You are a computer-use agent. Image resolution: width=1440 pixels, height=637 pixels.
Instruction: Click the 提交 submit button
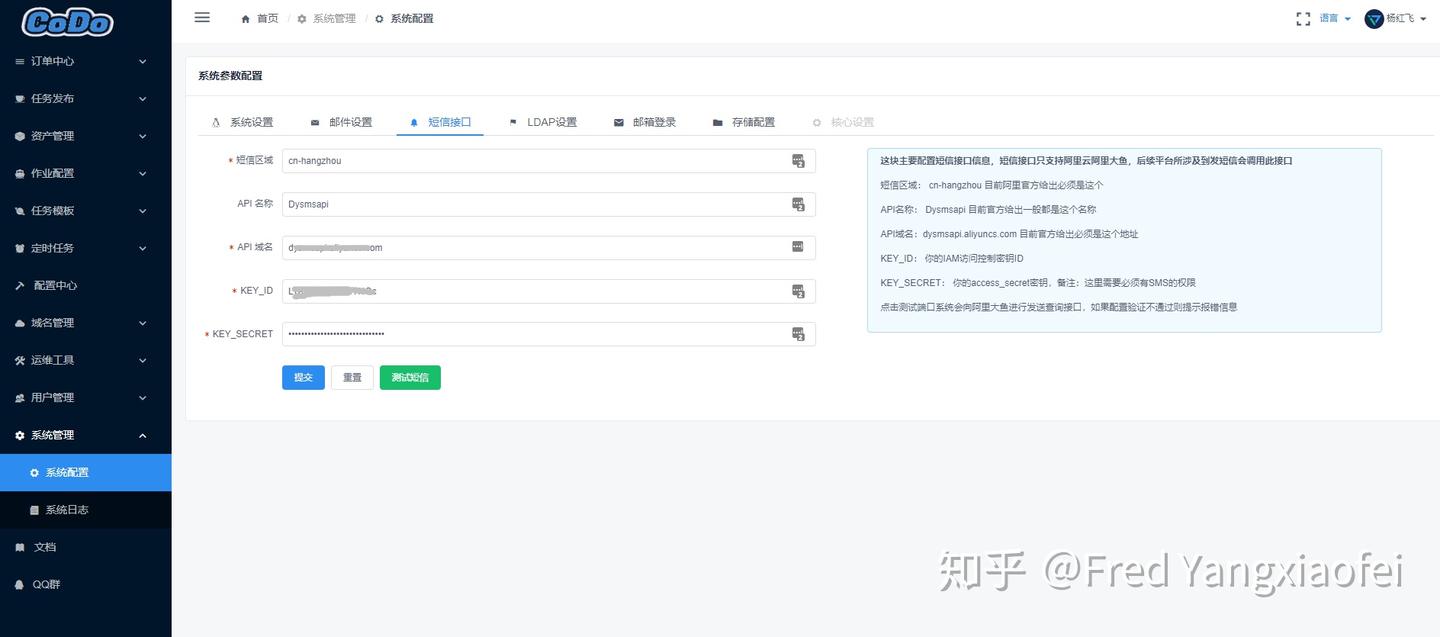click(303, 377)
